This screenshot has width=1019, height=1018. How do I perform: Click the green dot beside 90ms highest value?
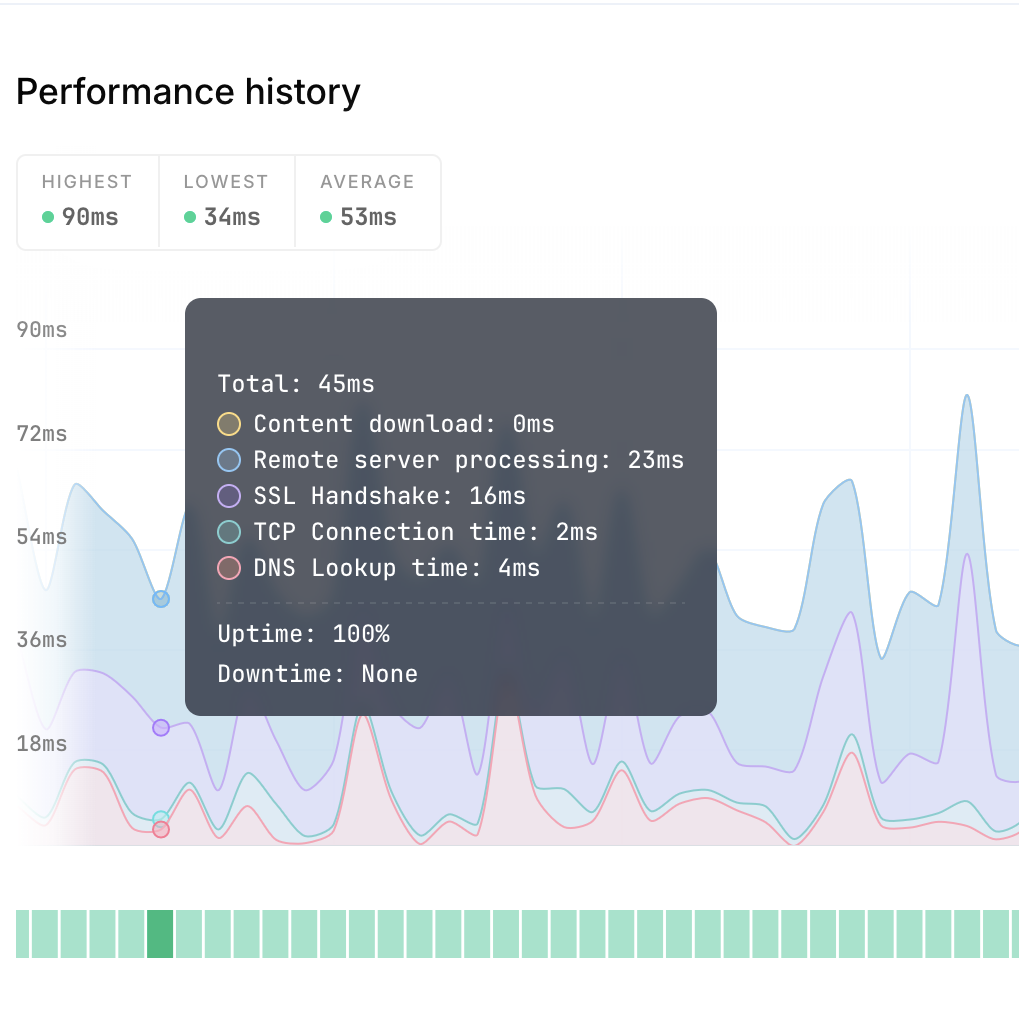(48, 217)
